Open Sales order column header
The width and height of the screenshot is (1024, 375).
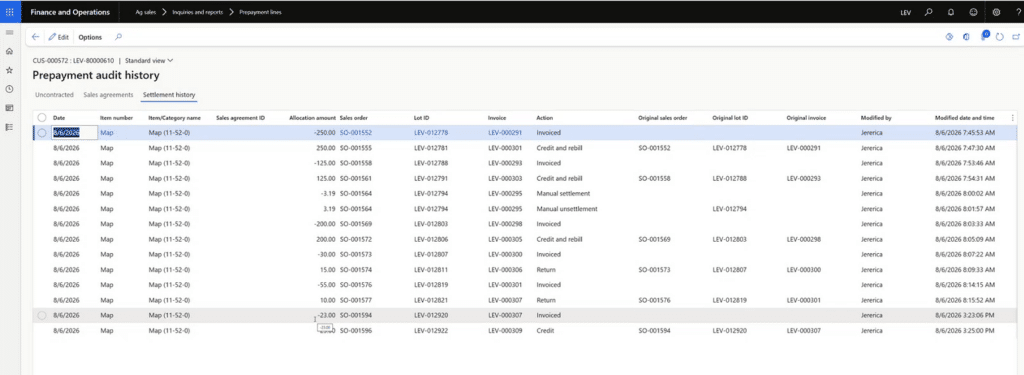point(354,118)
